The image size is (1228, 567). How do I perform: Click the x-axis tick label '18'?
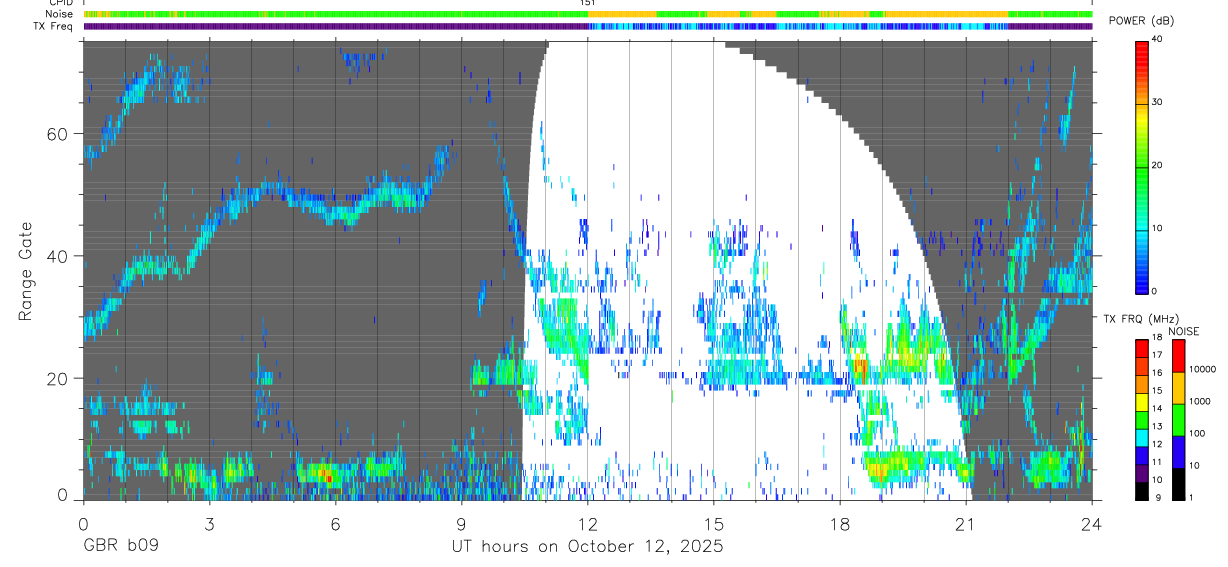840,523
